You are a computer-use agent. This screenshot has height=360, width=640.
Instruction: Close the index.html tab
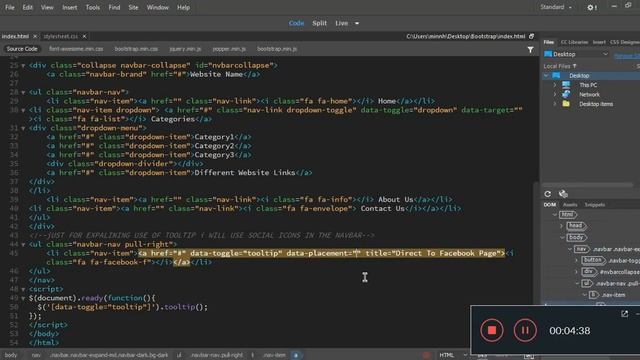click(35, 36)
